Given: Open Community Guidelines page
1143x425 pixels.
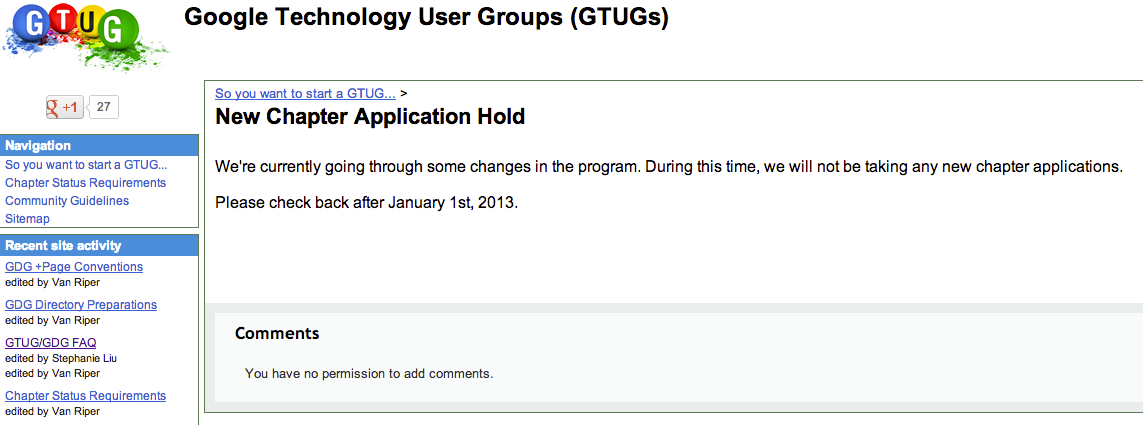Looking at the screenshot, I should coord(67,200).
